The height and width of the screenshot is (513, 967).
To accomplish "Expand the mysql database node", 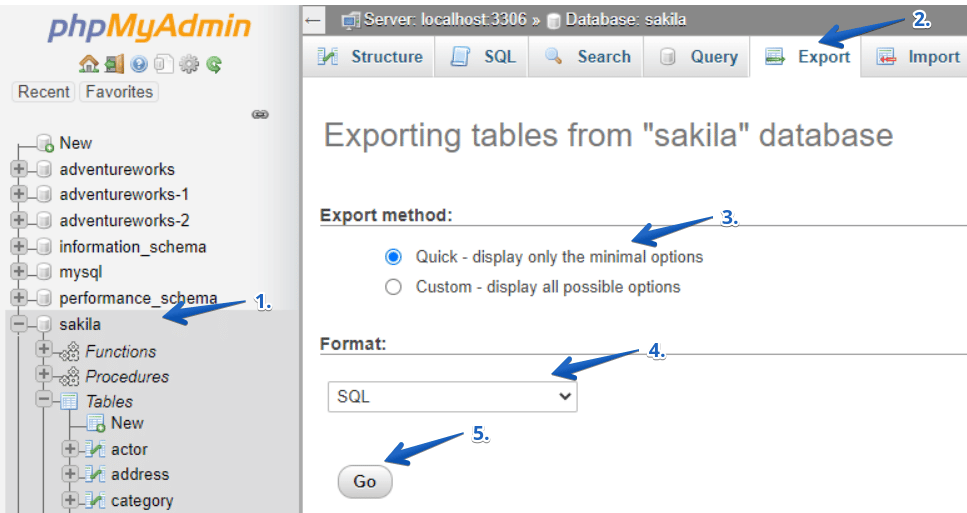I will pyautogui.click(x=19, y=271).
